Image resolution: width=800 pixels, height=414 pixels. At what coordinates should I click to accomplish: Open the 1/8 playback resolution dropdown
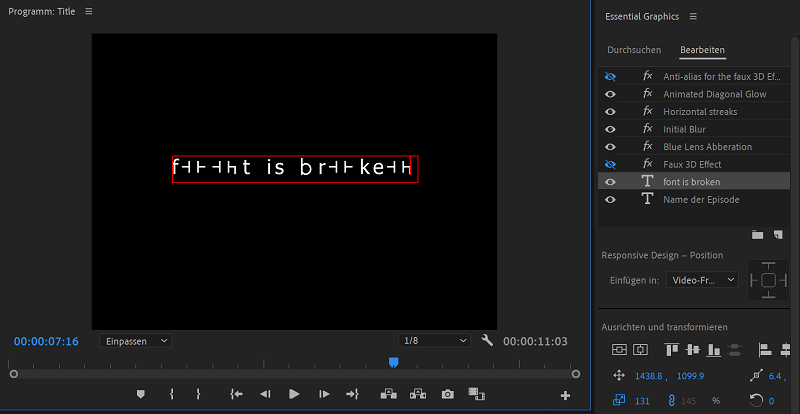[434, 341]
